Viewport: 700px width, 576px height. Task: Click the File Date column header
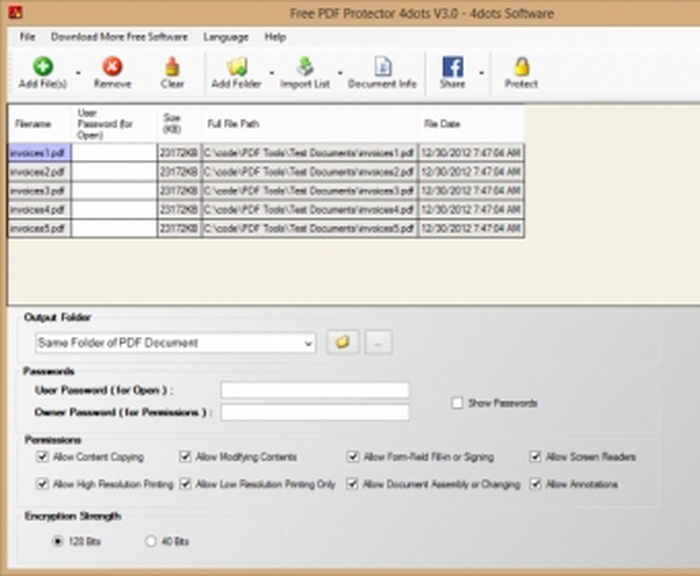pos(471,124)
